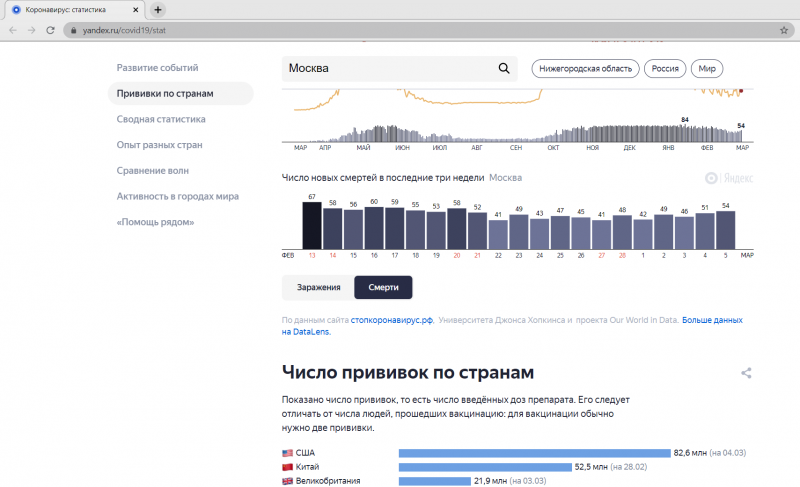
Task: Navigate to Сравнение волн section
Action: coord(153,170)
